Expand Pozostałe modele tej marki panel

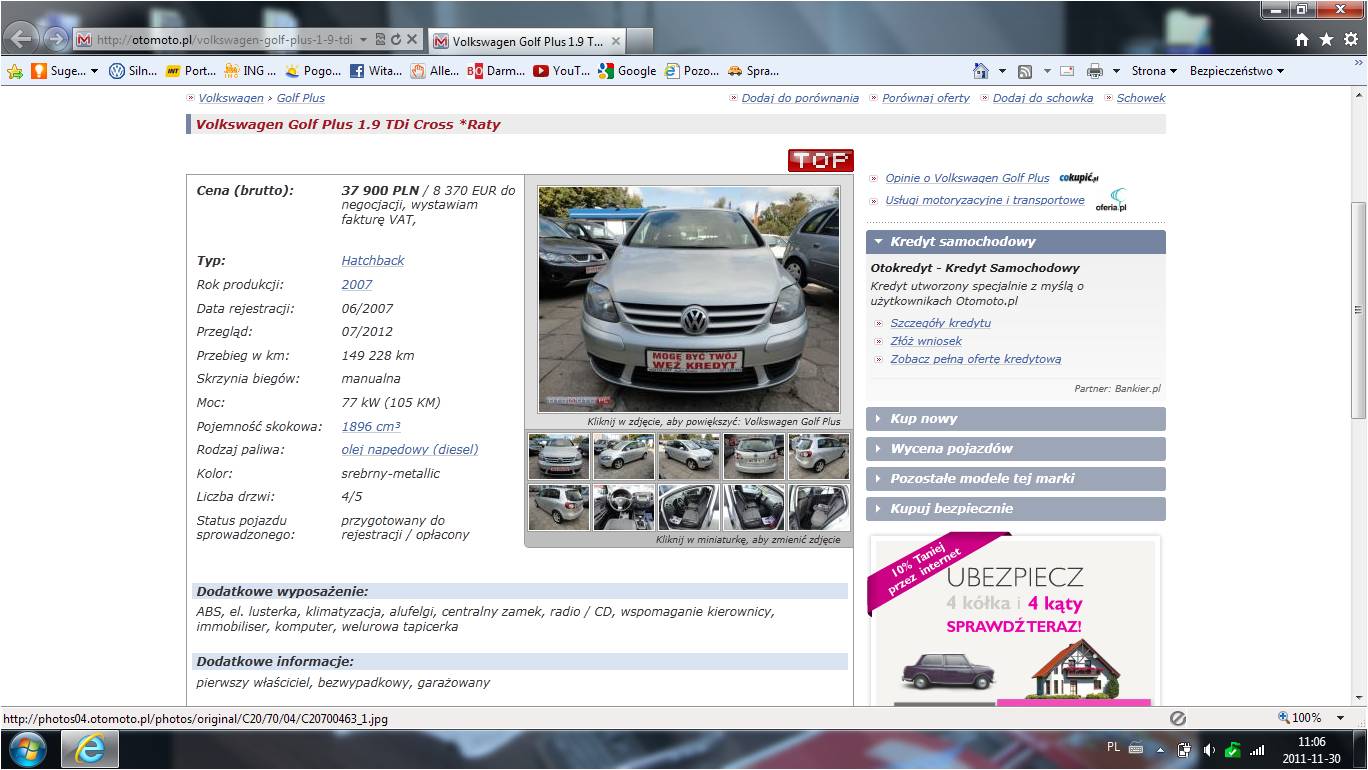coord(1015,479)
